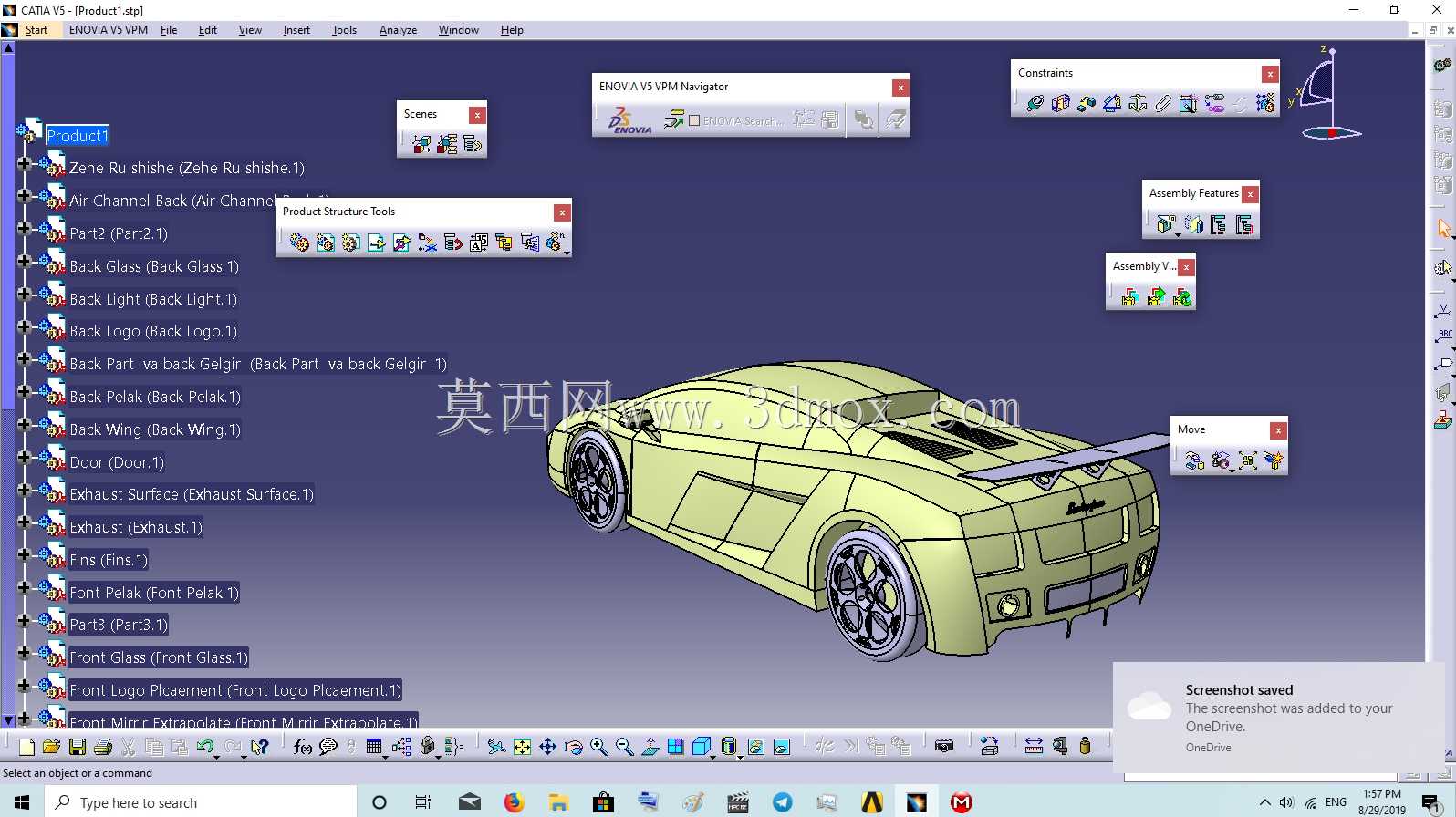
Task: Click the Assembly Split icon in Assembly Features
Action: pyautogui.click(x=1165, y=224)
